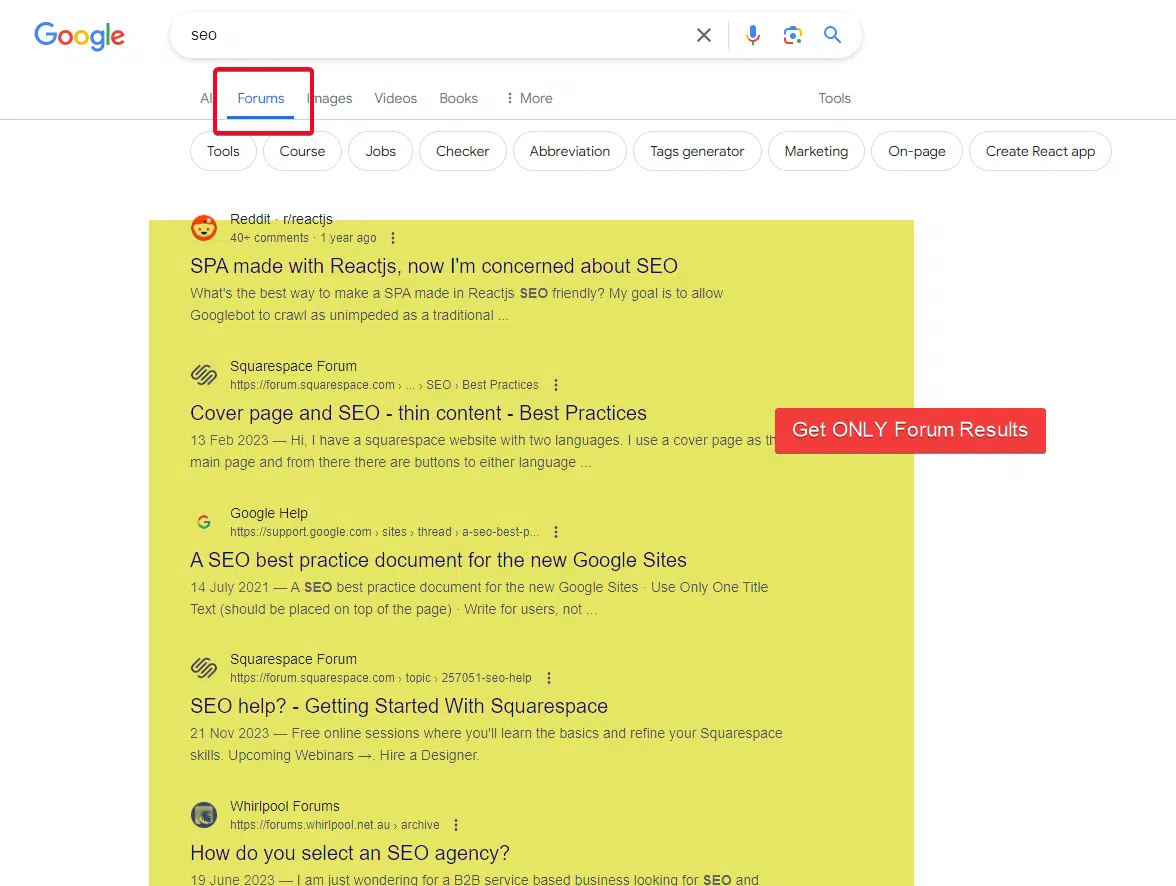Open options for Squarespace seo-help result

[x=549, y=678]
